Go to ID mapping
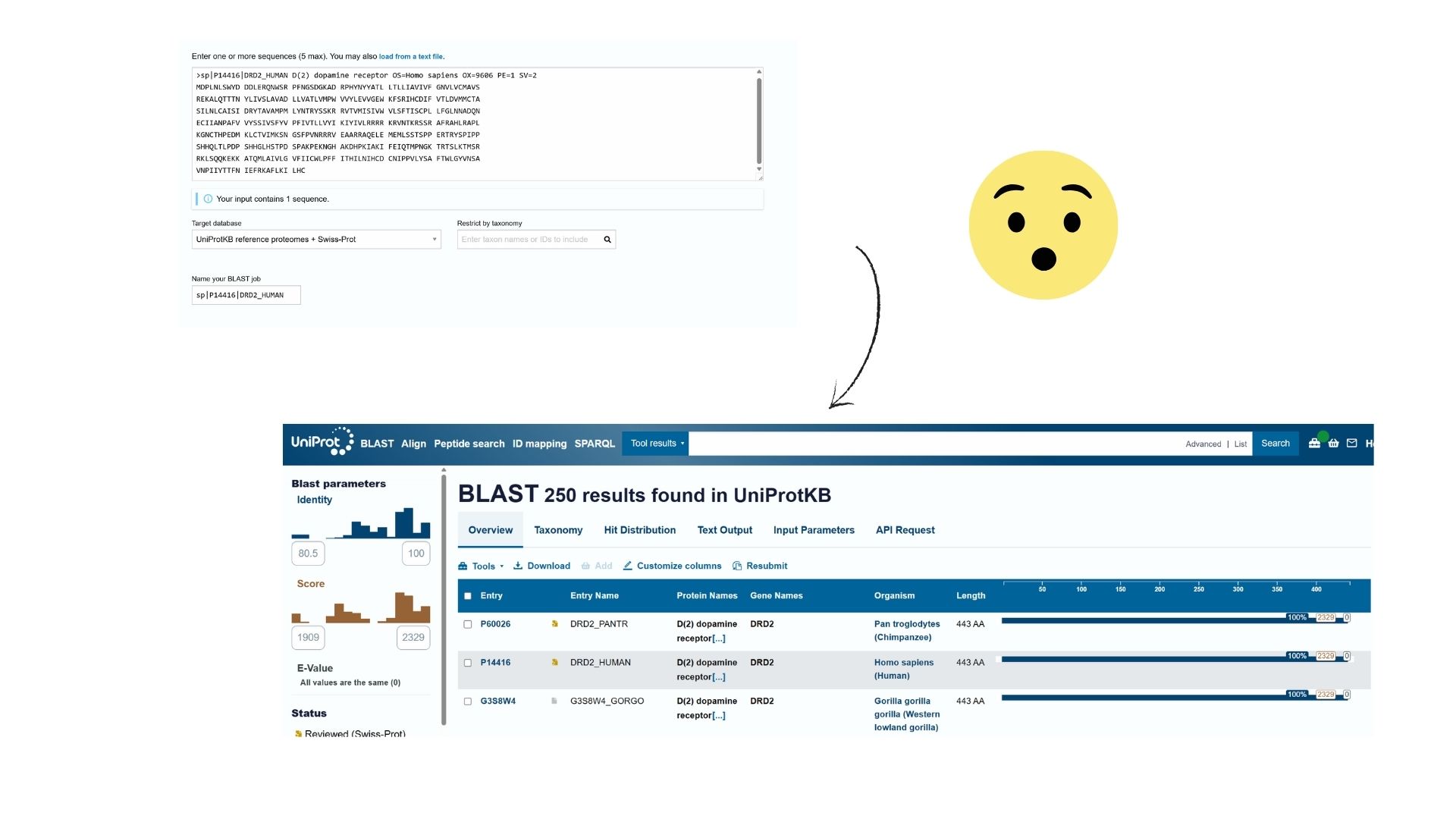Image resolution: width=1456 pixels, height=819 pixels. (x=539, y=444)
